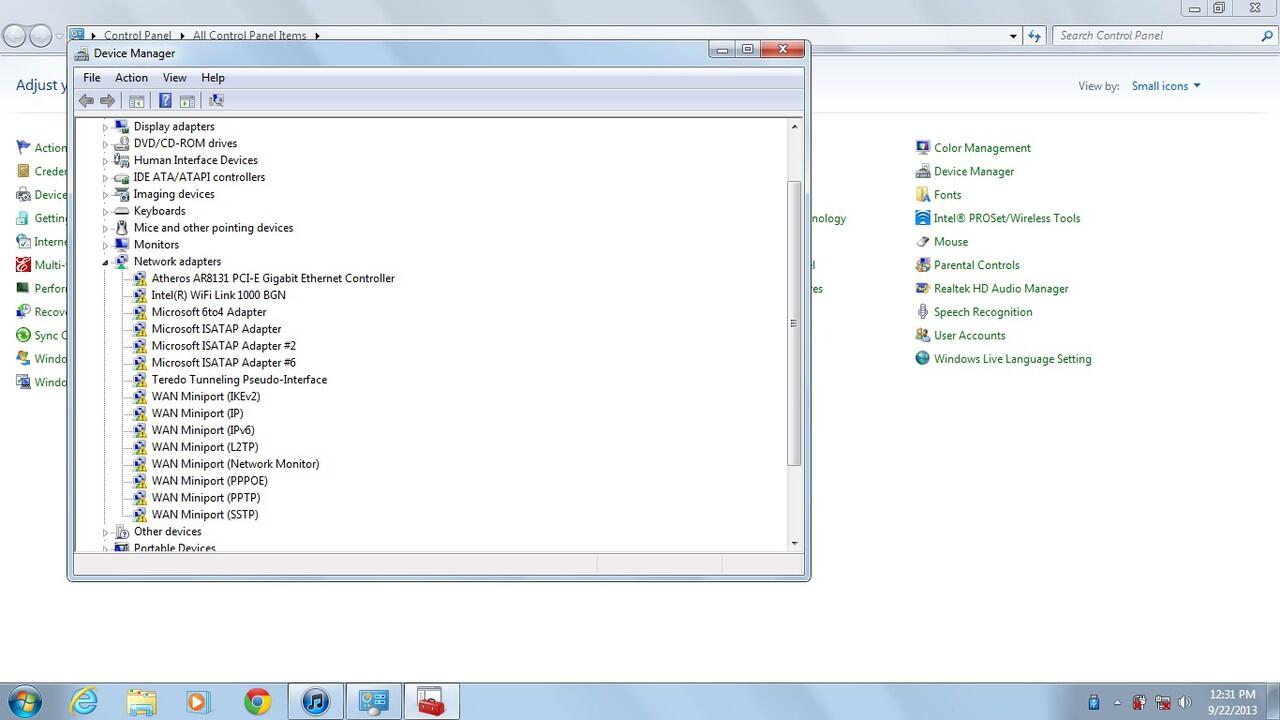Expand Display adapters node
Viewport: 1280px width, 720px height.
[x=105, y=127]
